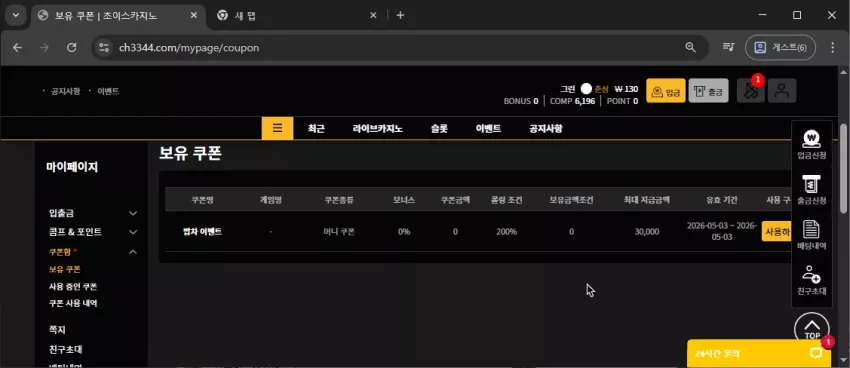Open the Chrome media control icon
The height and width of the screenshot is (368, 850).
pos(729,47)
